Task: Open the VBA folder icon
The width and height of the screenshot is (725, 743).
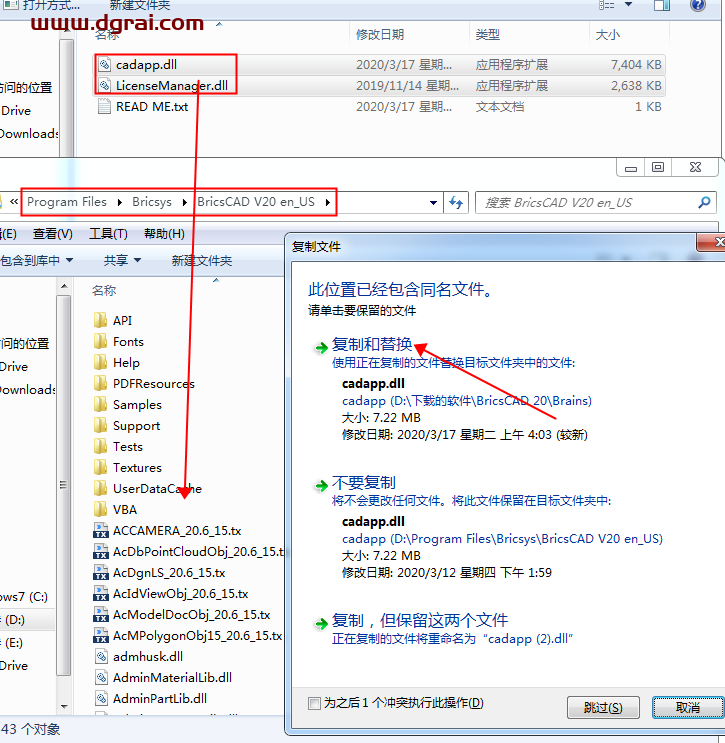Action: (100, 509)
